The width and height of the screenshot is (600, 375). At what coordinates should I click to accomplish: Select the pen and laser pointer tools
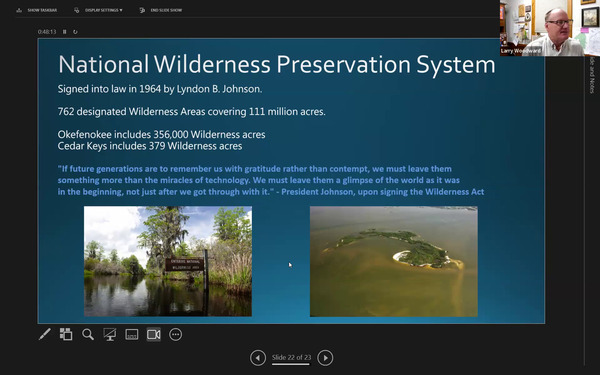pos(44,334)
